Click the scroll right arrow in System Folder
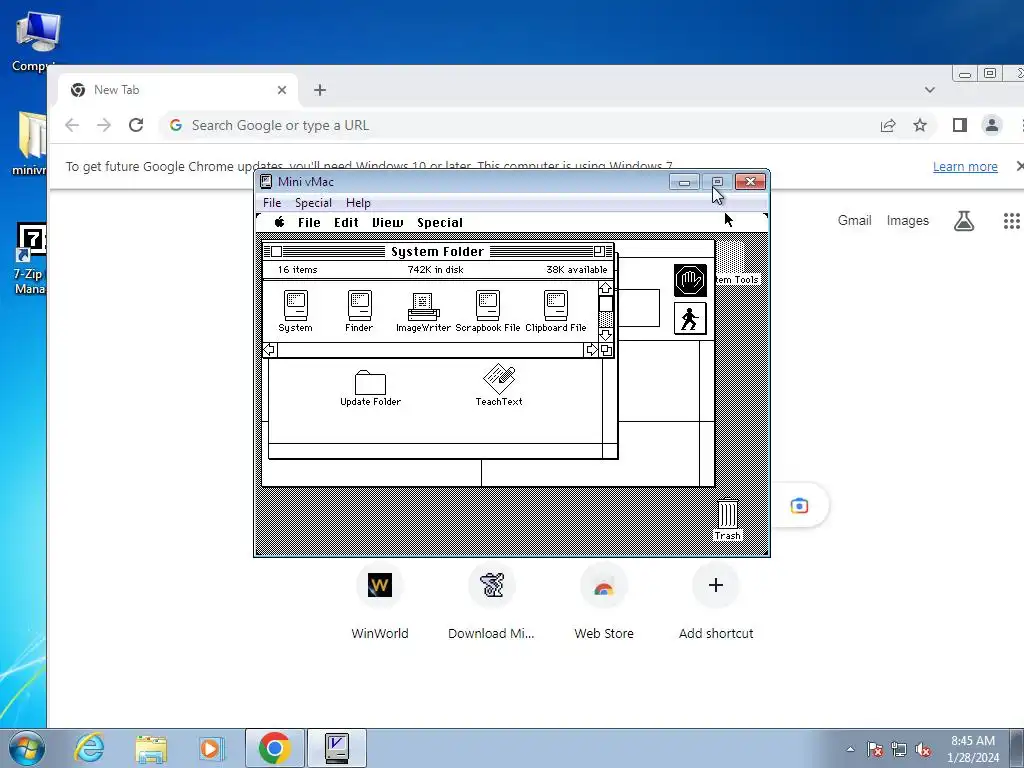Screen dimensions: 1024x768 point(592,350)
